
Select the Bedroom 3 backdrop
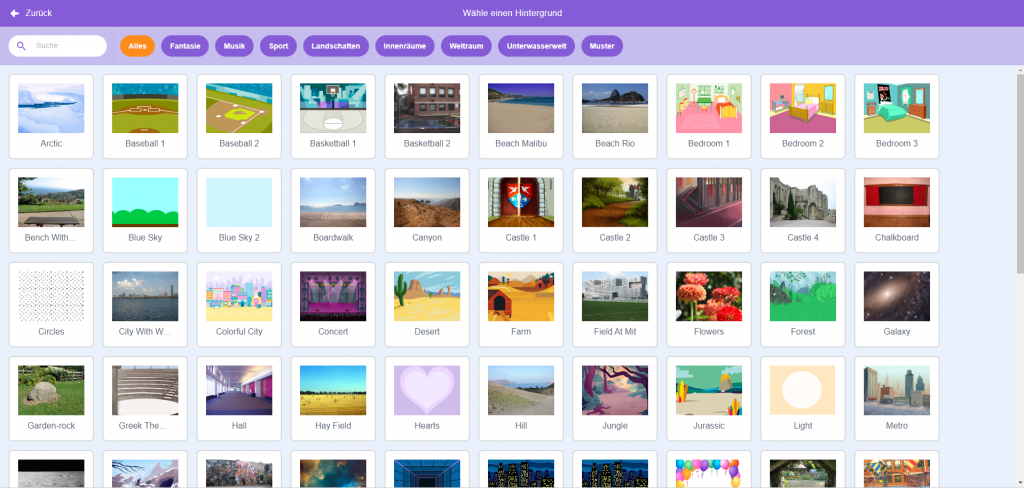tap(897, 116)
